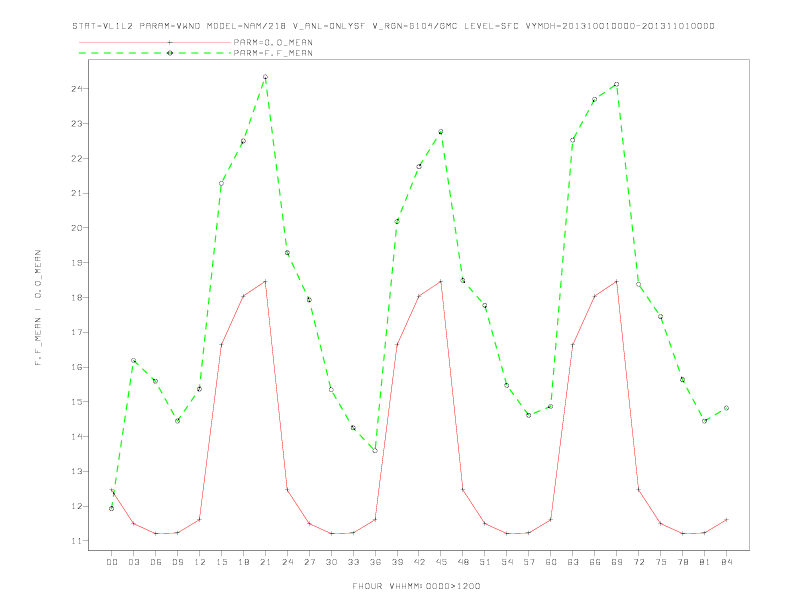Click y-axis tick label 22

point(77,159)
